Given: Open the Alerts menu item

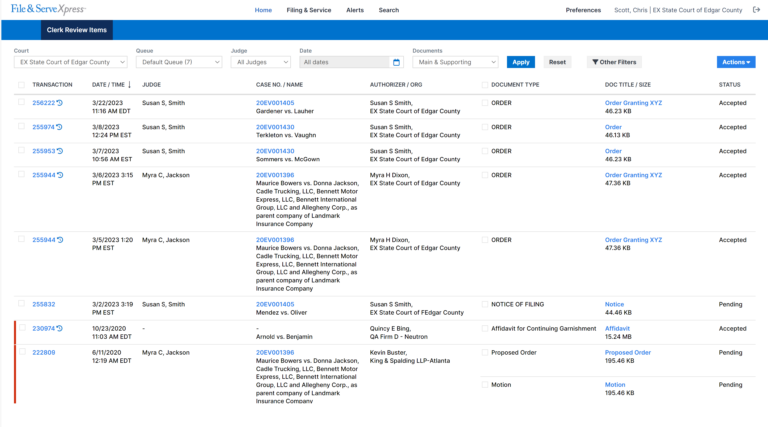Looking at the screenshot, I should click(355, 10).
